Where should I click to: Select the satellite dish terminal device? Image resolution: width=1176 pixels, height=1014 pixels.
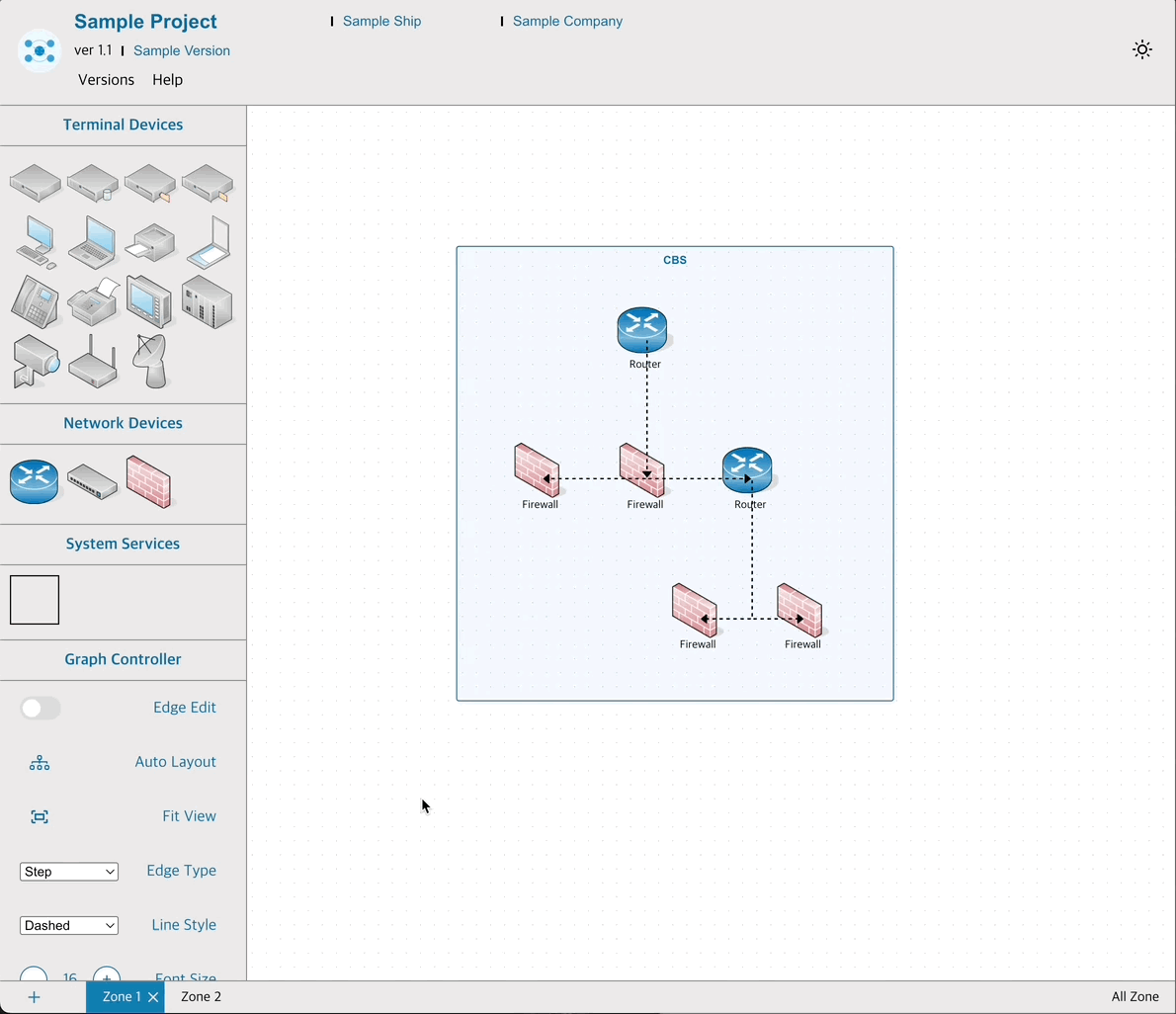click(x=150, y=361)
